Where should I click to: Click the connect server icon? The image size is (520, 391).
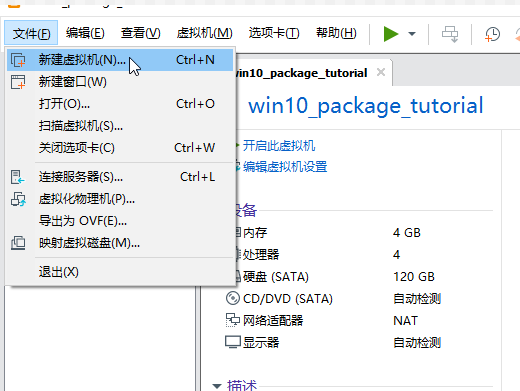coord(18,177)
